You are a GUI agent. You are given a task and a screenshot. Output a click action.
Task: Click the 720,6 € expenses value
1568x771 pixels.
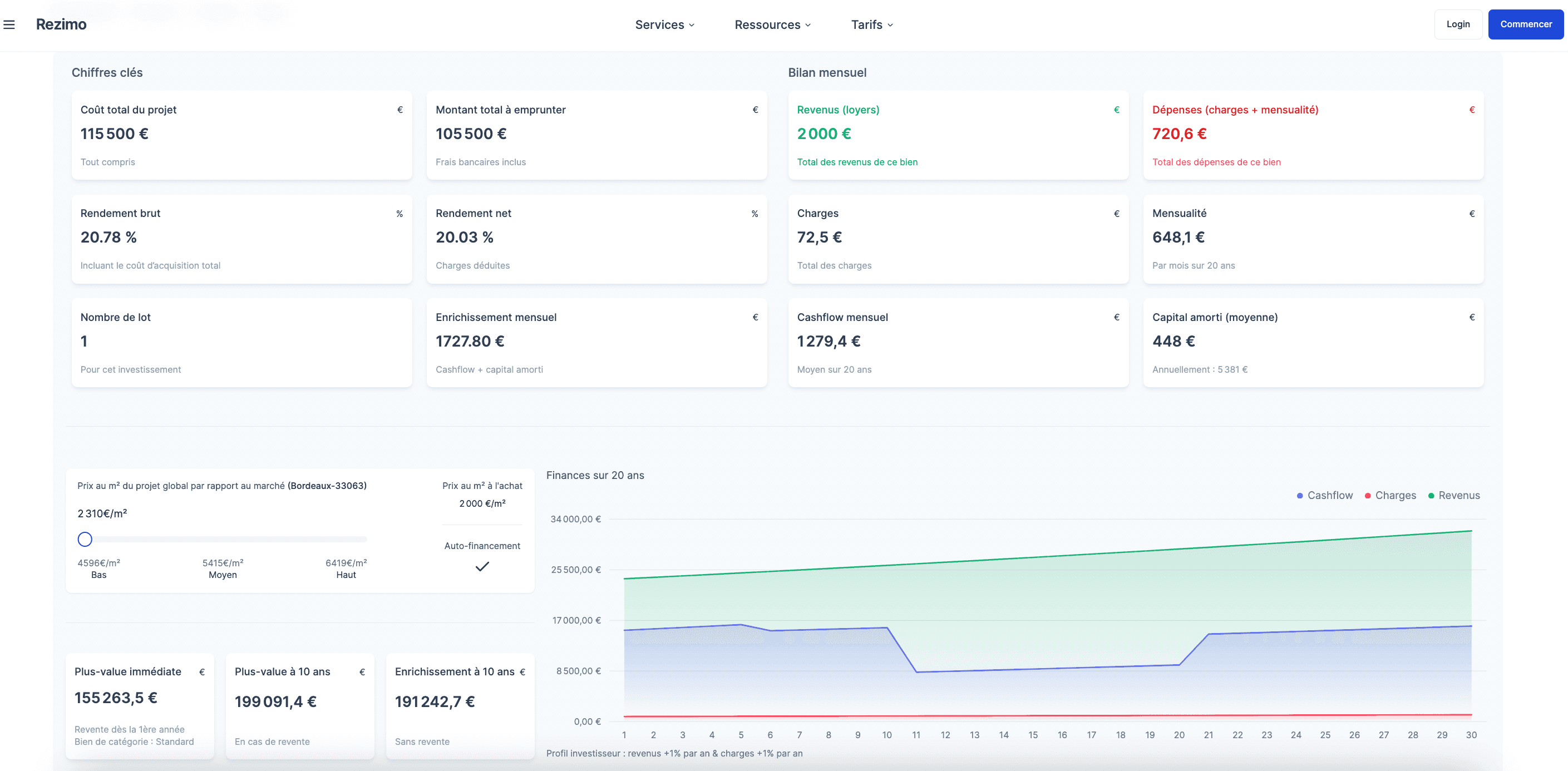click(x=1179, y=134)
